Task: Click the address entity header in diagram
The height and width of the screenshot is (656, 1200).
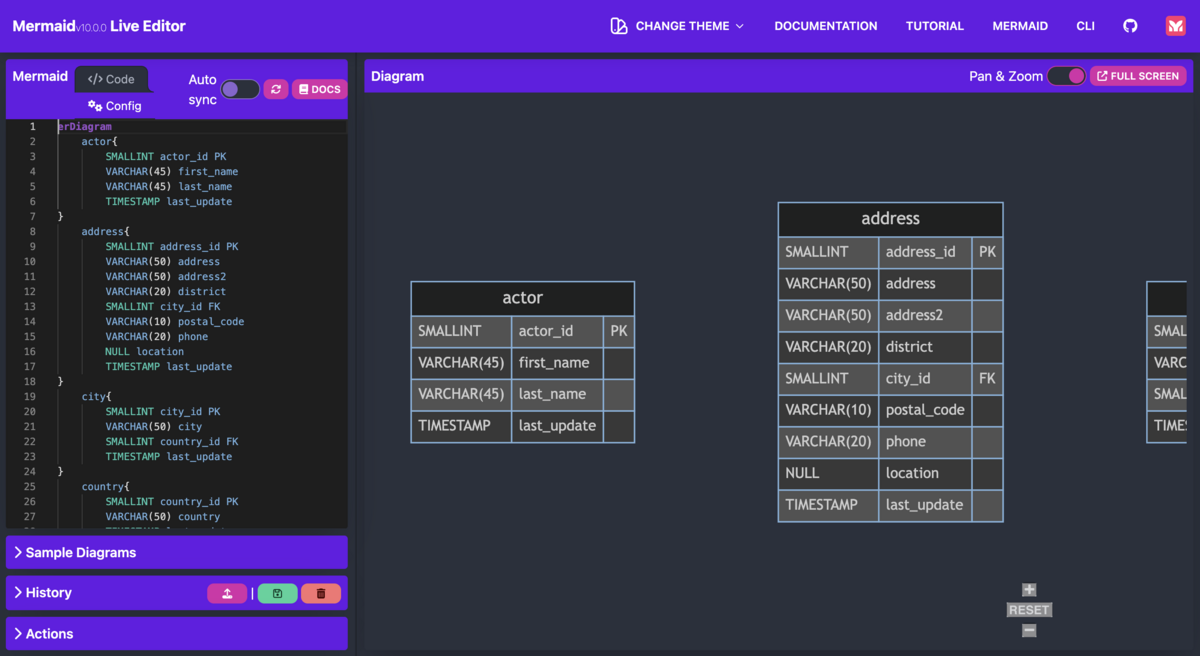Action: (x=890, y=219)
